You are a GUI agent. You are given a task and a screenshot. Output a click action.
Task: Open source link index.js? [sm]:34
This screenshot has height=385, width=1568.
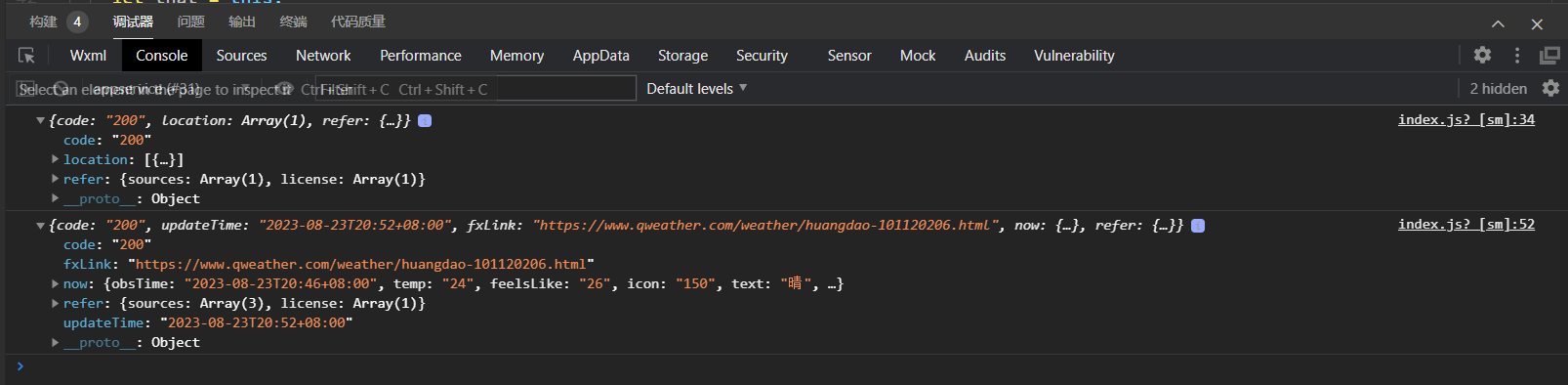tap(1465, 119)
